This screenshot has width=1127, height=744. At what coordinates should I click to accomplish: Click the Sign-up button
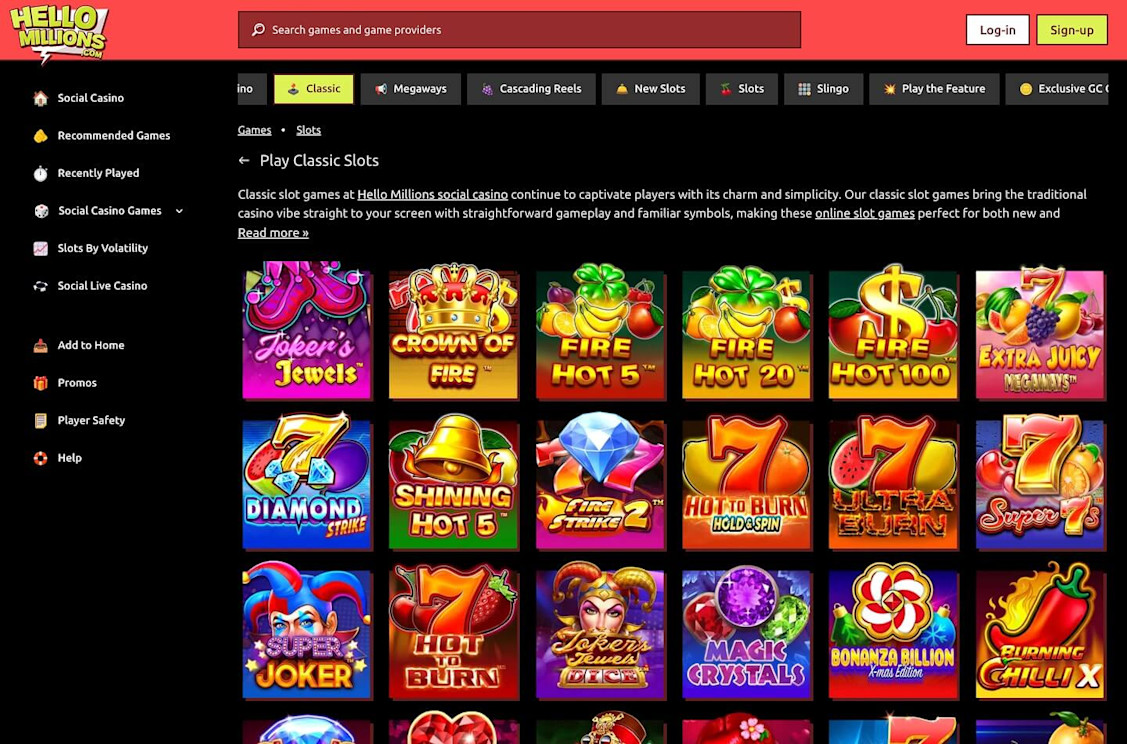click(x=1072, y=30)
